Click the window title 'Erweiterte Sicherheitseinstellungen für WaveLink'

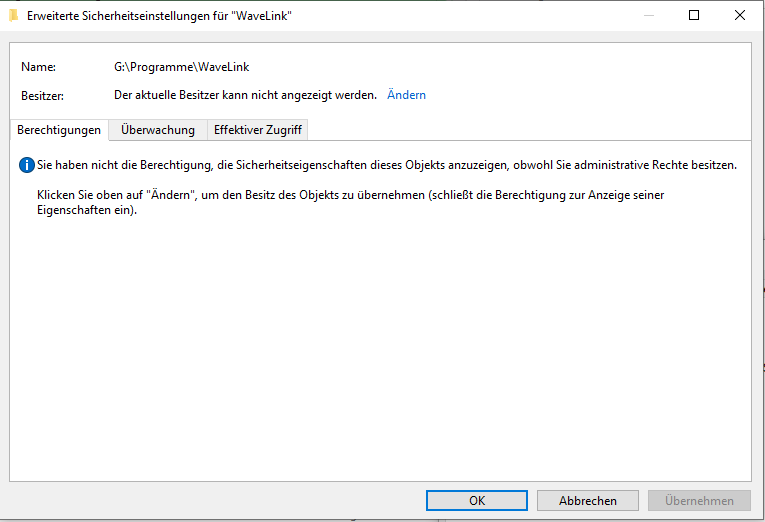pos(159,16)
